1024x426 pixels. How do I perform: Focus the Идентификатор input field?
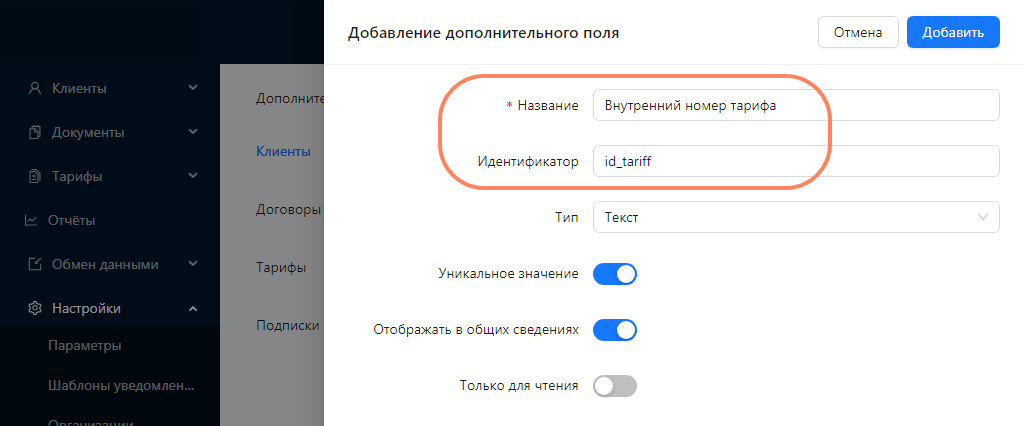tap(796, 161)
